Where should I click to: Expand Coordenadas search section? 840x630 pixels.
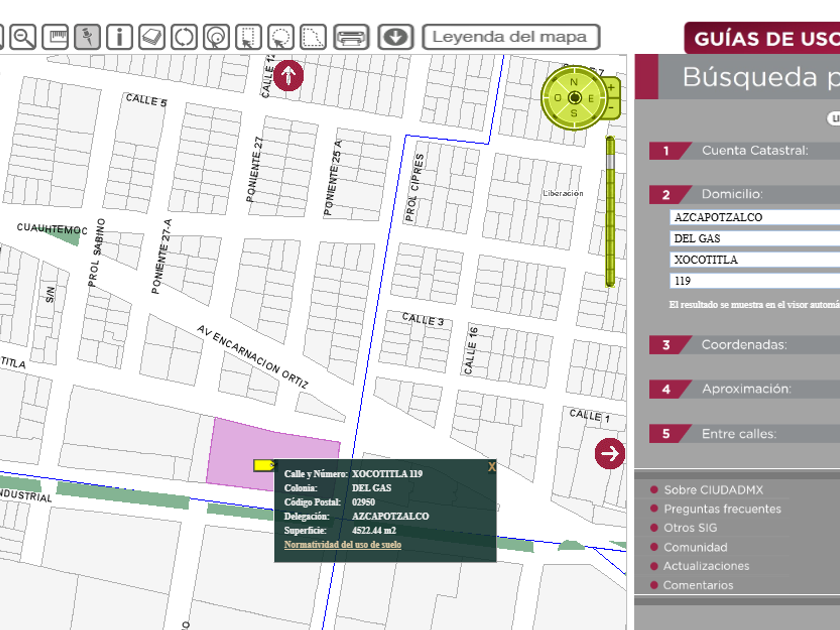pyautogui.click(x=744, y=345)
